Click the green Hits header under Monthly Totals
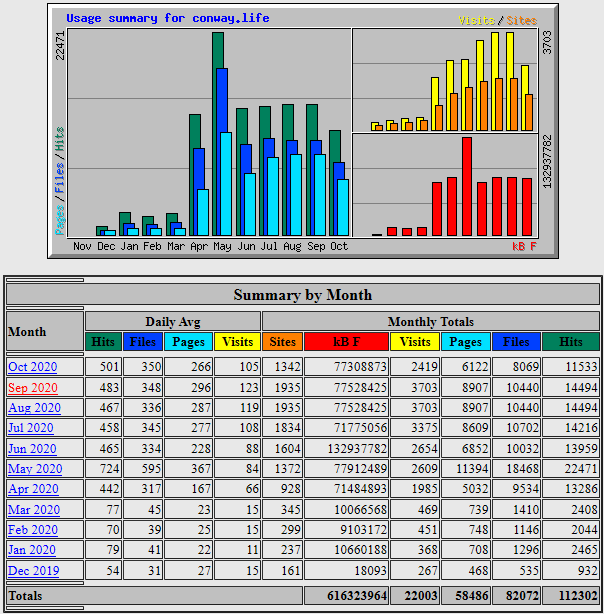Screen dimensions: 604x614 (x=571, y=341)
